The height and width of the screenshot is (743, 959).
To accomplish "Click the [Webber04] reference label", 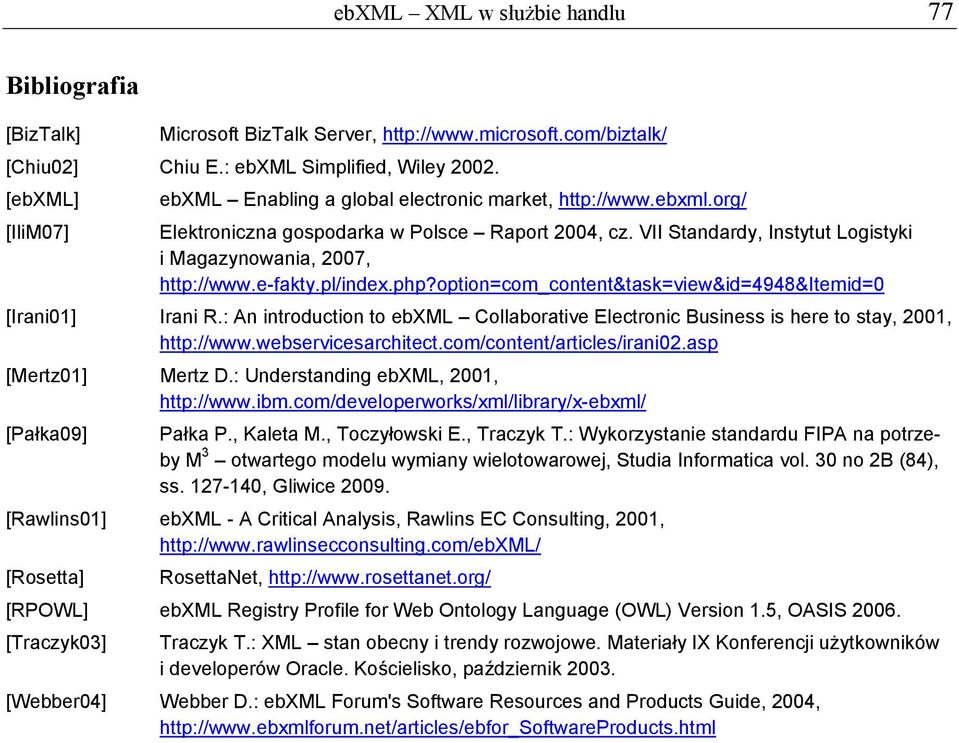I will pyautogui.click(x=56, y=701).
